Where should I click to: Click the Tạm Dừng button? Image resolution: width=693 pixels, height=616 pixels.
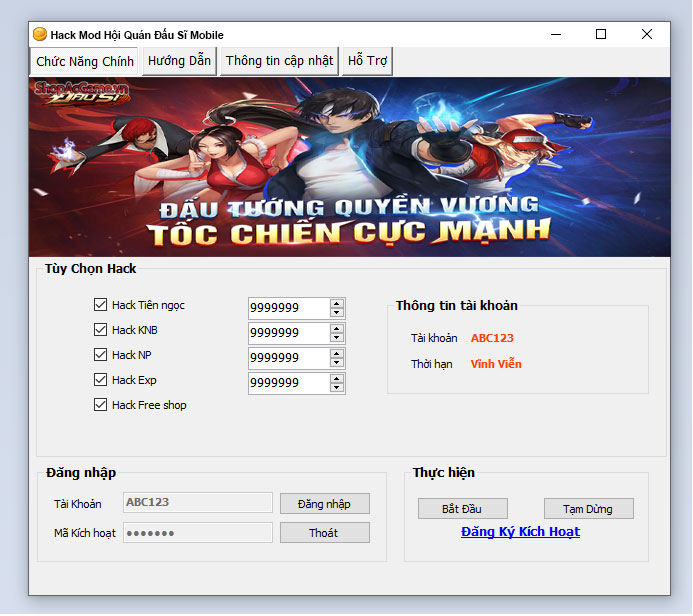click(x=588, y=509)
